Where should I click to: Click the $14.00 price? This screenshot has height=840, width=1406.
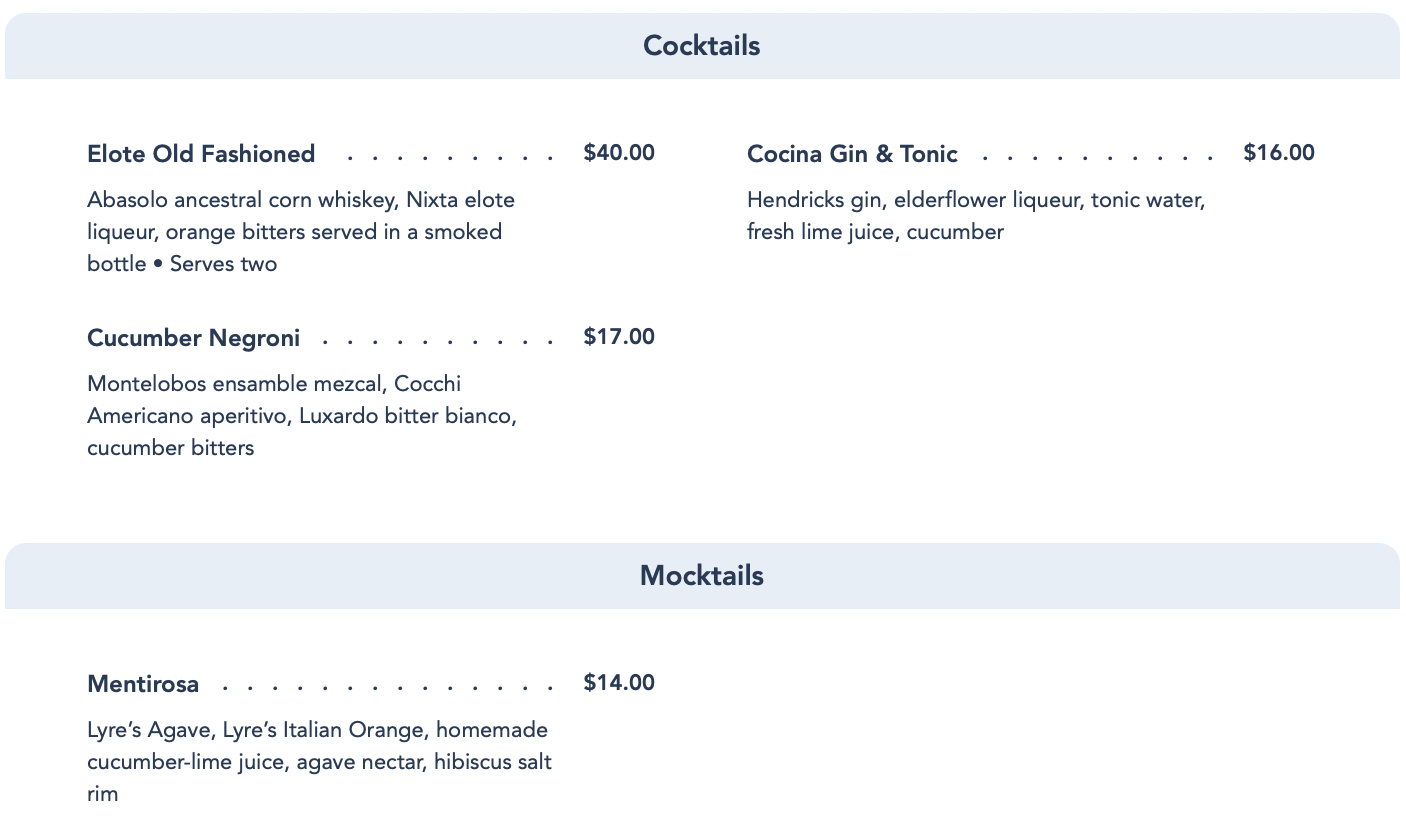(x=619, y=683)
